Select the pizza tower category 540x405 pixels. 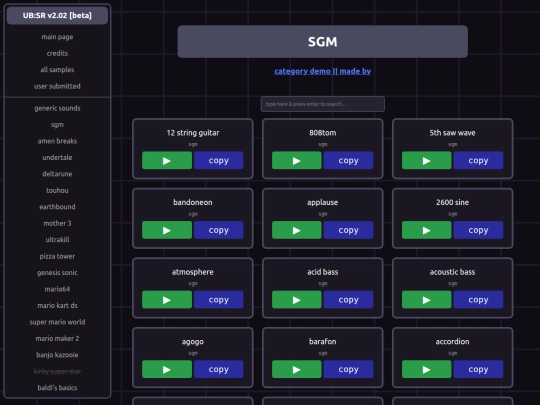57,256
